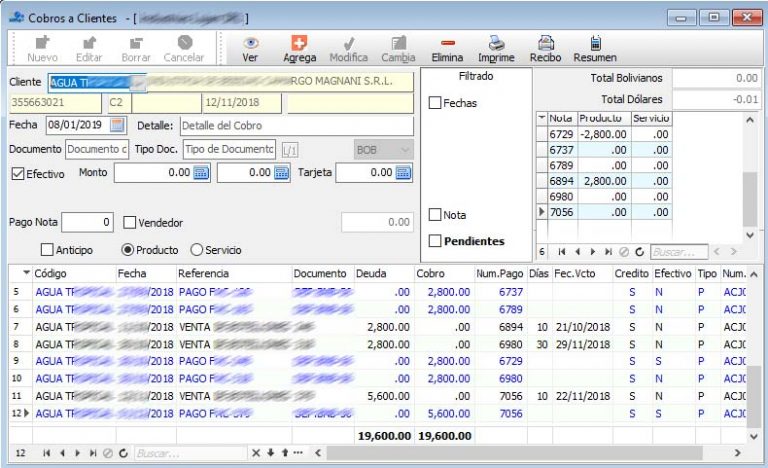Click the Modifica checkmark icon
Viewport: 768px width, 468px height.
(x=349, y=43)
